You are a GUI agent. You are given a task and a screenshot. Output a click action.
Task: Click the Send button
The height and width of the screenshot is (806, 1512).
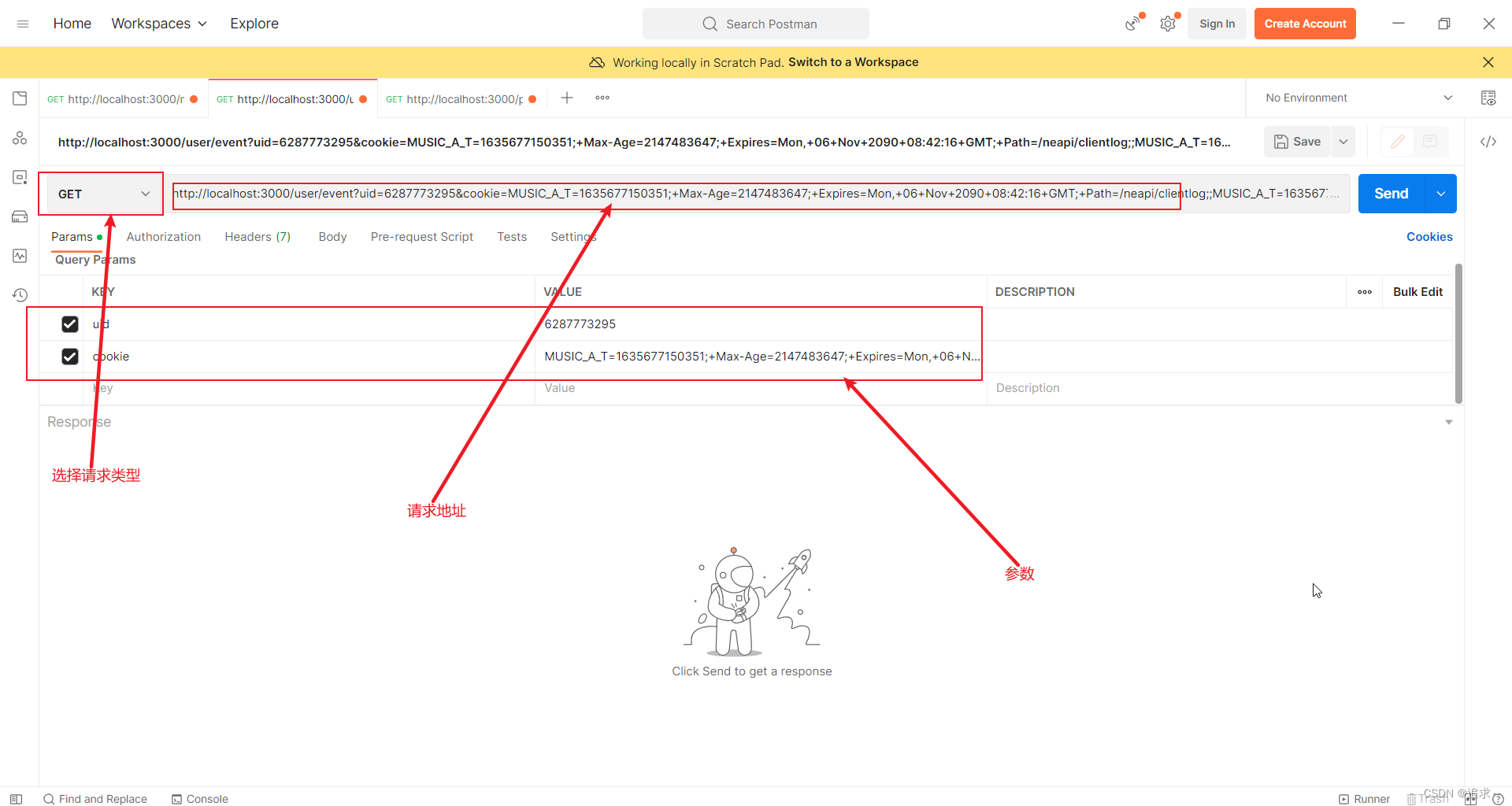coord(1392,194)
